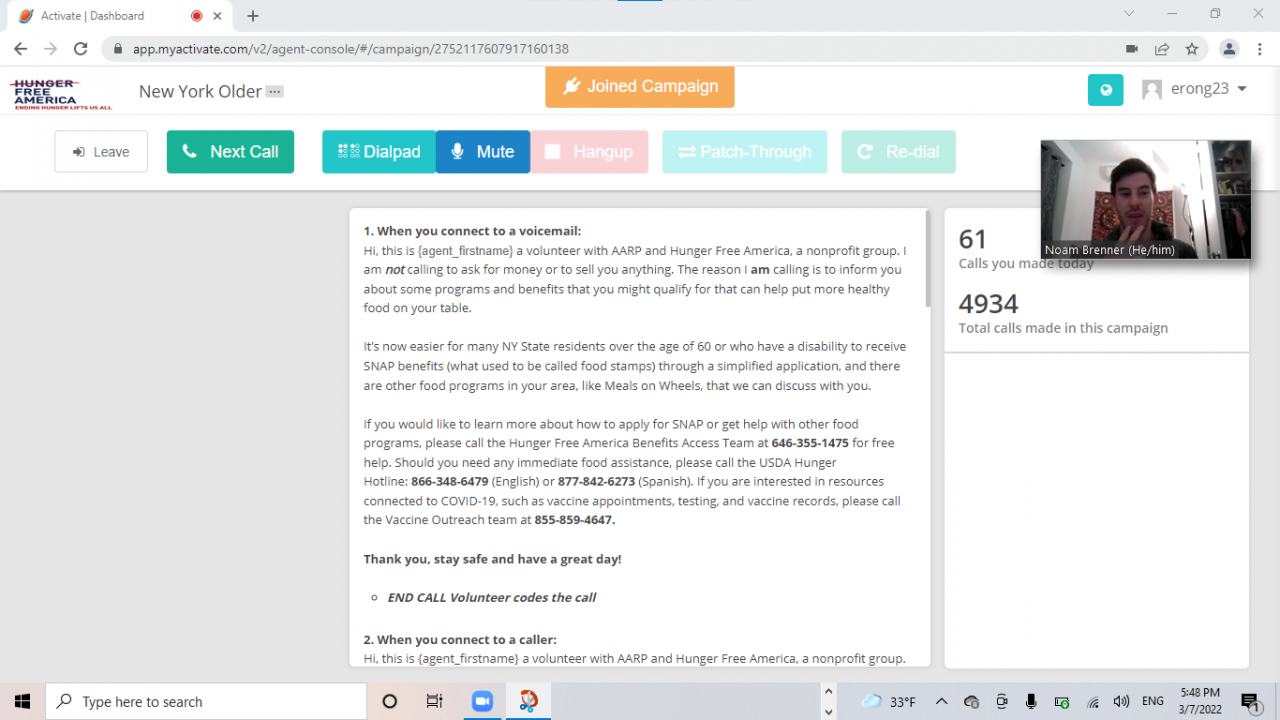The width and height of the screenshot is (1280, 720).
Task: Click the 'New York Older' campaign title
Action: click(200, 91)
